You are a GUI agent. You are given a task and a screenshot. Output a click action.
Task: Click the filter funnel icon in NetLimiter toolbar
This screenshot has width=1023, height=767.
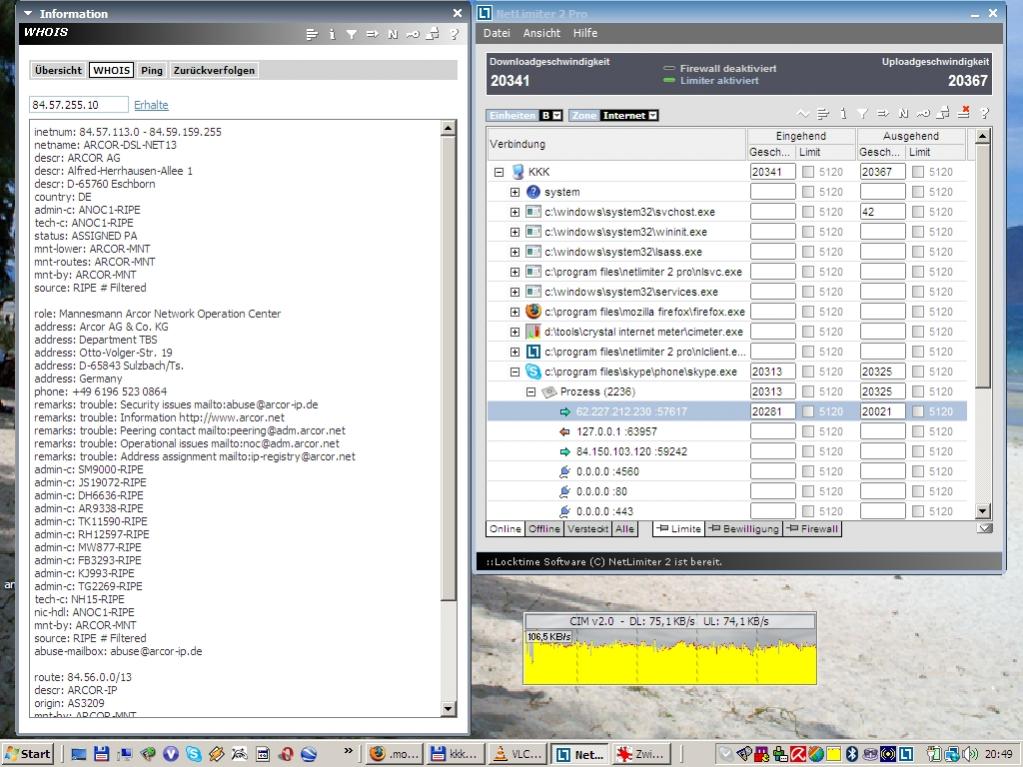pos(863,114)
